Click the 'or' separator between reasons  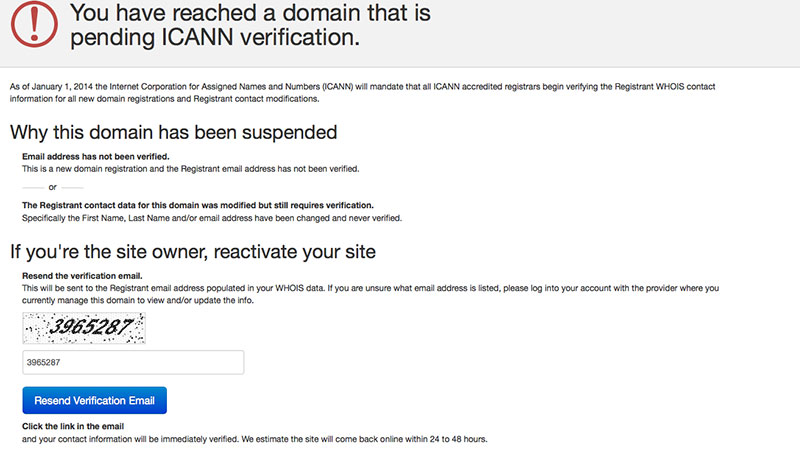[x=52, y=187]
